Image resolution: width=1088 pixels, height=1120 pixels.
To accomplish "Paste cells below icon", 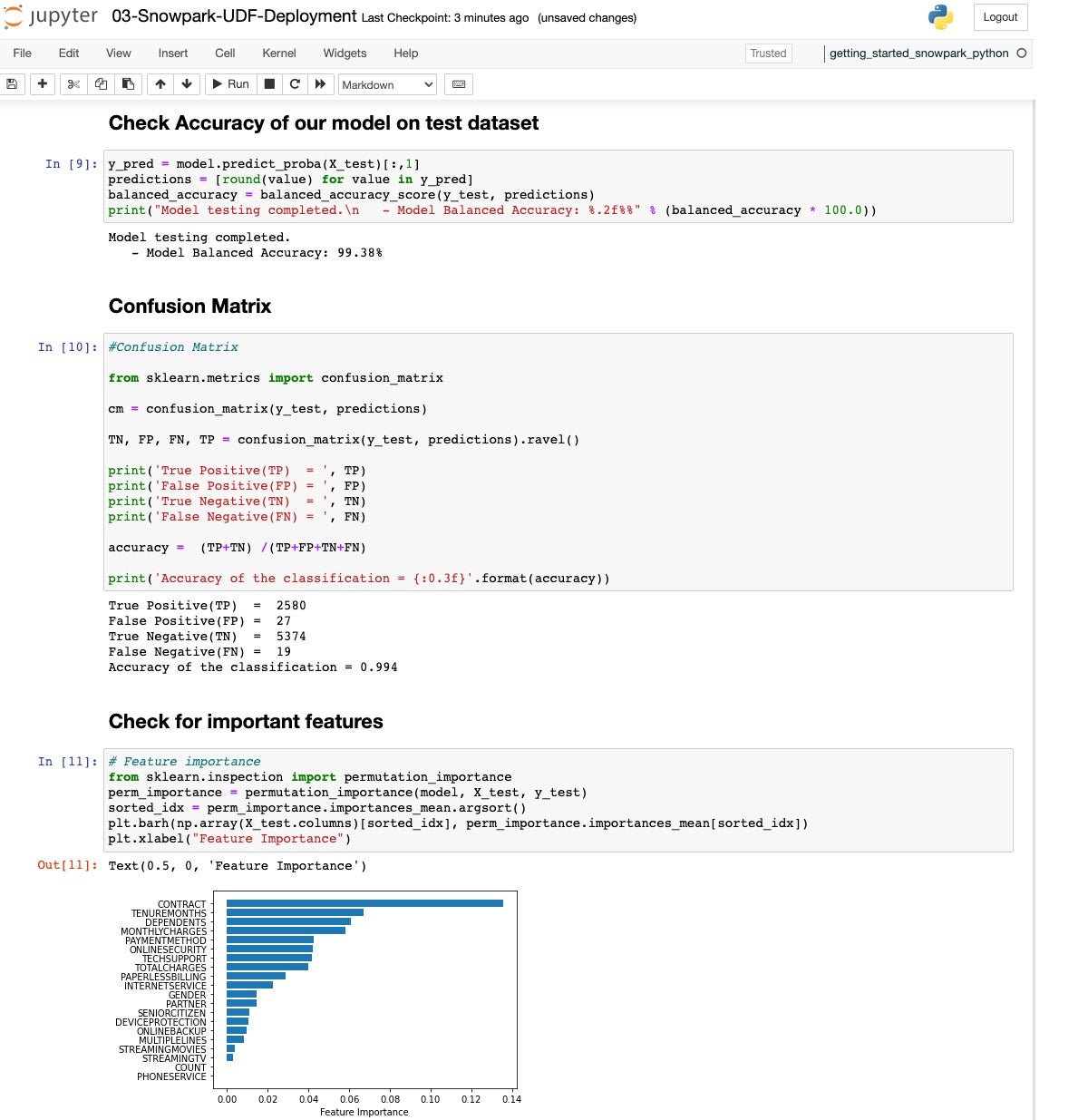I will coord(128,84).
